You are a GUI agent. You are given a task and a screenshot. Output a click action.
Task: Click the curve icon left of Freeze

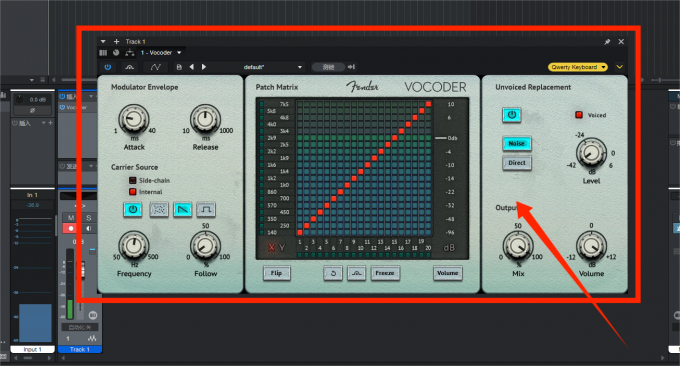[356, 273]
